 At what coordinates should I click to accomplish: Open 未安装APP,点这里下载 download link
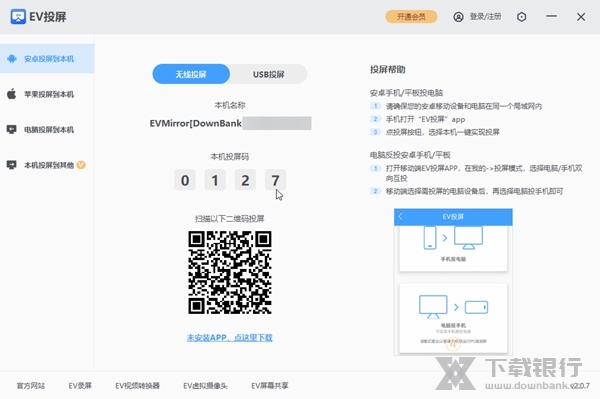[230, 337]
